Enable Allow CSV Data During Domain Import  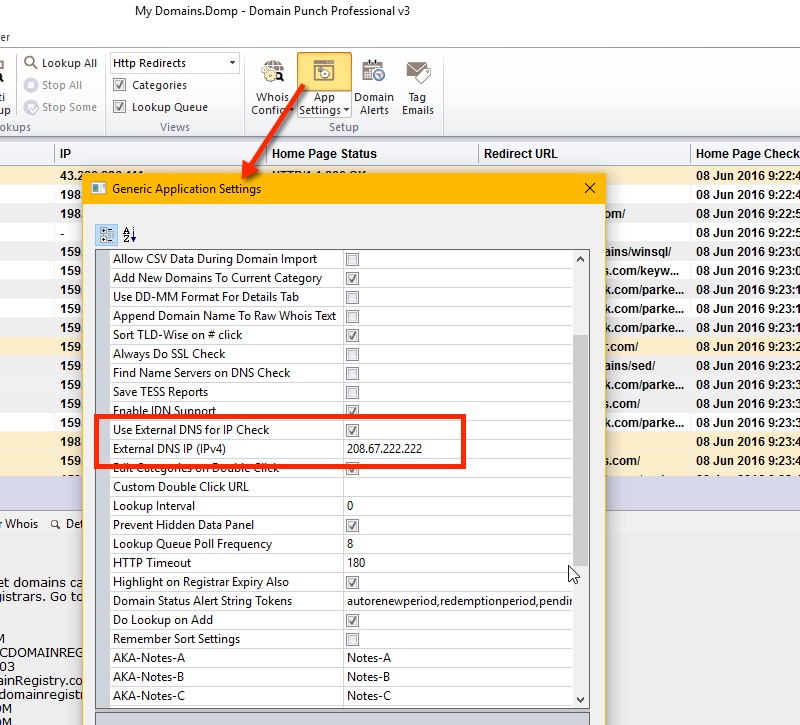352,260
